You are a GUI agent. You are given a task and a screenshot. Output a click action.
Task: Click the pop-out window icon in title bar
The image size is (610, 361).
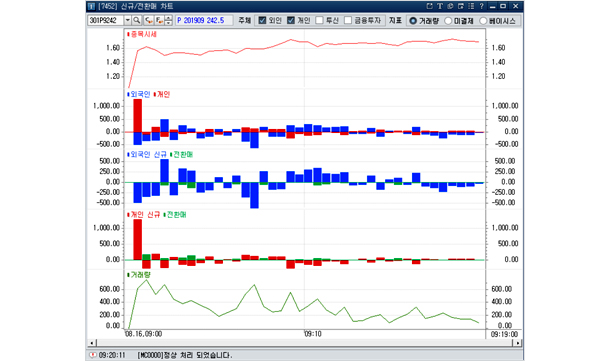pos(429,6)
